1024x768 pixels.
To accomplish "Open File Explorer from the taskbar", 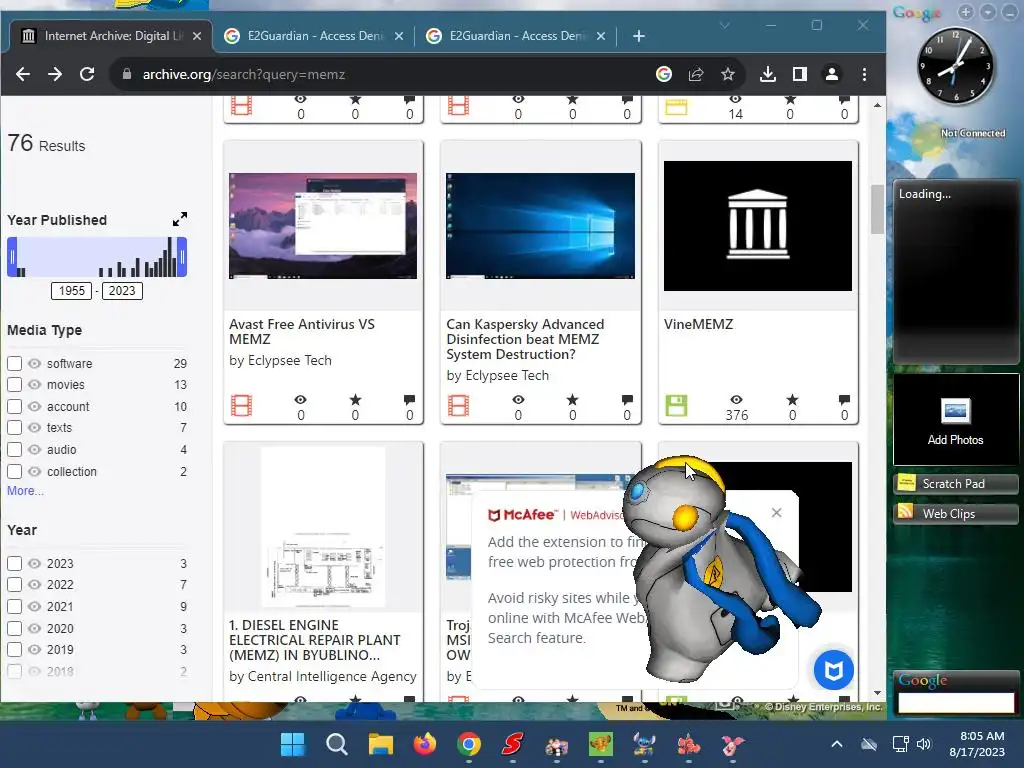I will pos(381,744).
